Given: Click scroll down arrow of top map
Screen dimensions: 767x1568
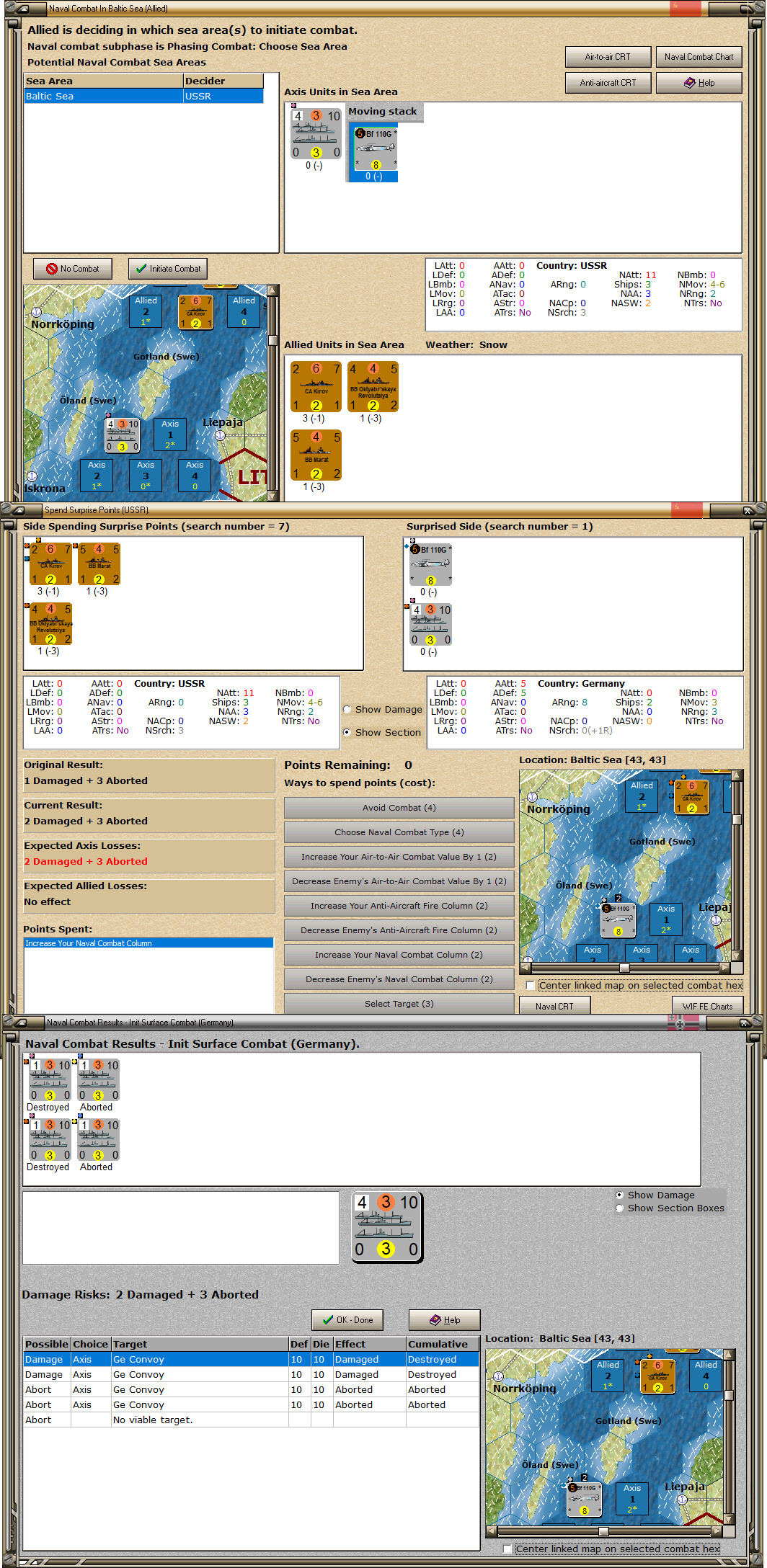Looking at the screenshot, I should pos(272,496).
